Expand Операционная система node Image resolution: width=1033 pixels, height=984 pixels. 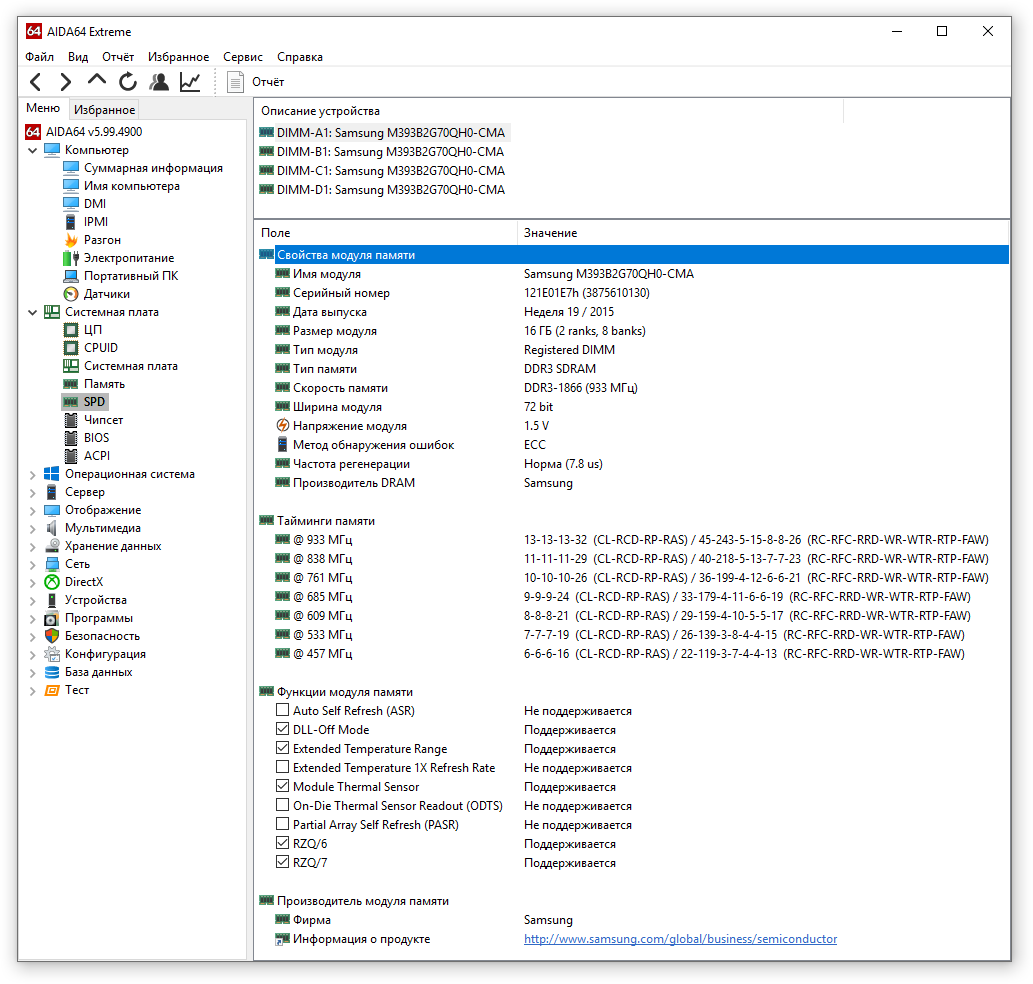[32, 474]
